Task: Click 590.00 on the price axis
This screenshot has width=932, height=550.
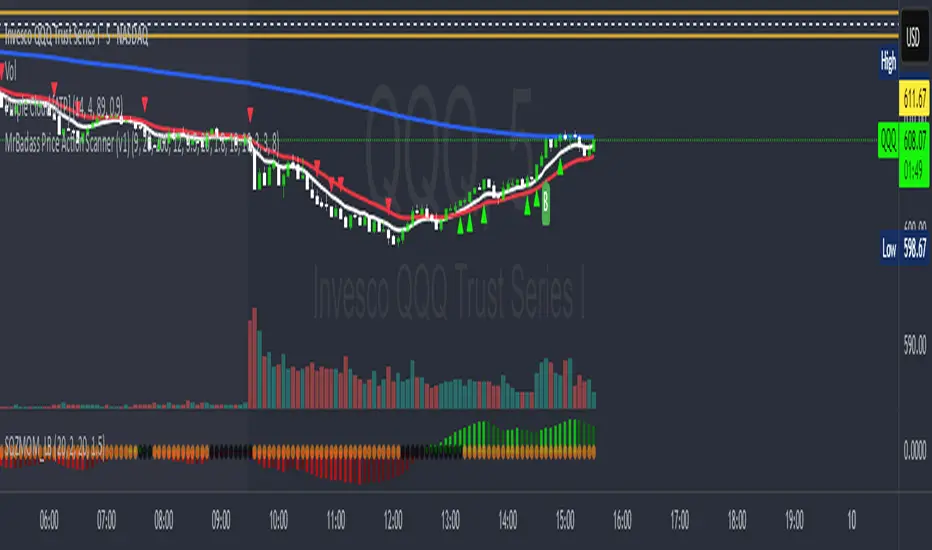Action: 914,344
